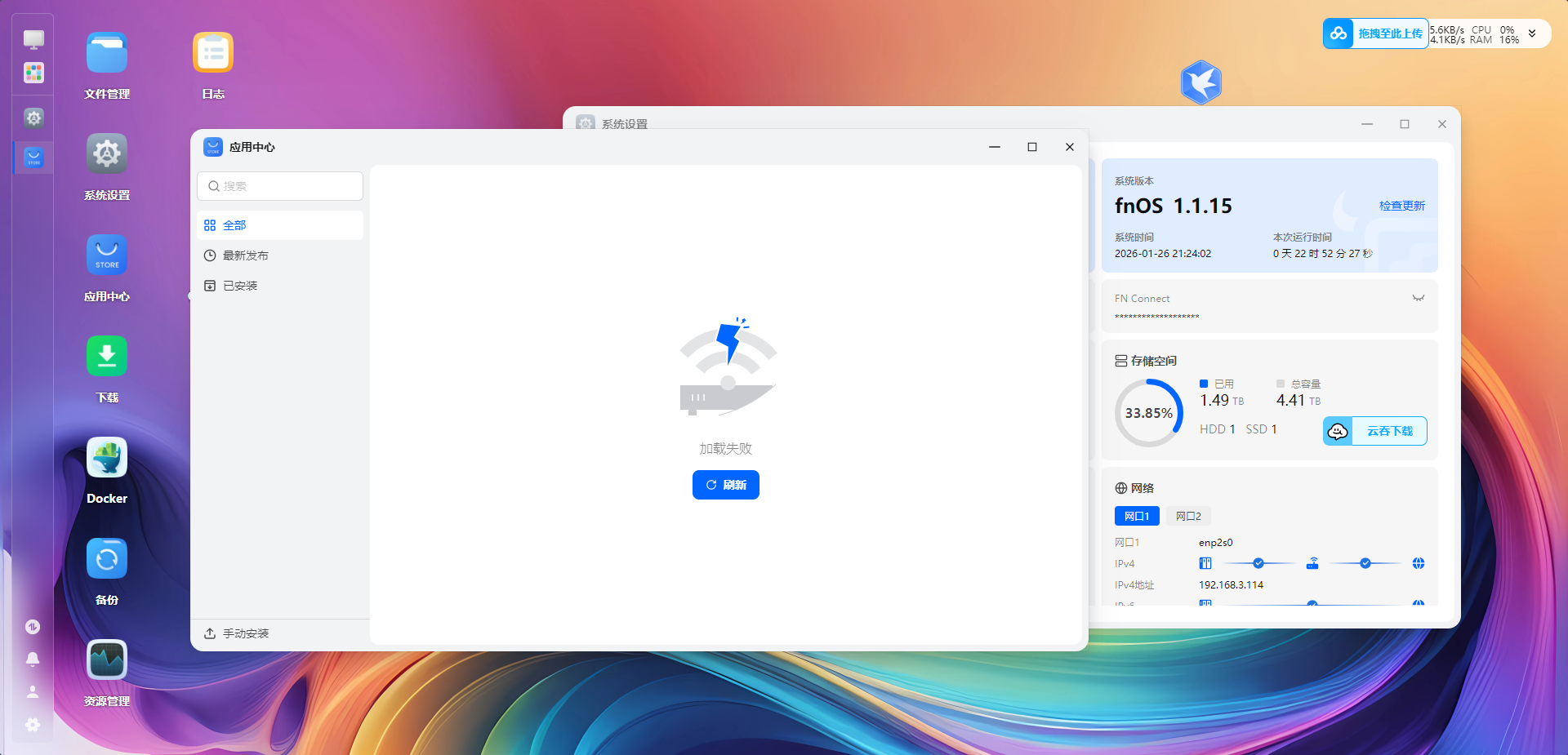
Task: Close the 应用中心 window
Action: click(x=1070, y=147)
